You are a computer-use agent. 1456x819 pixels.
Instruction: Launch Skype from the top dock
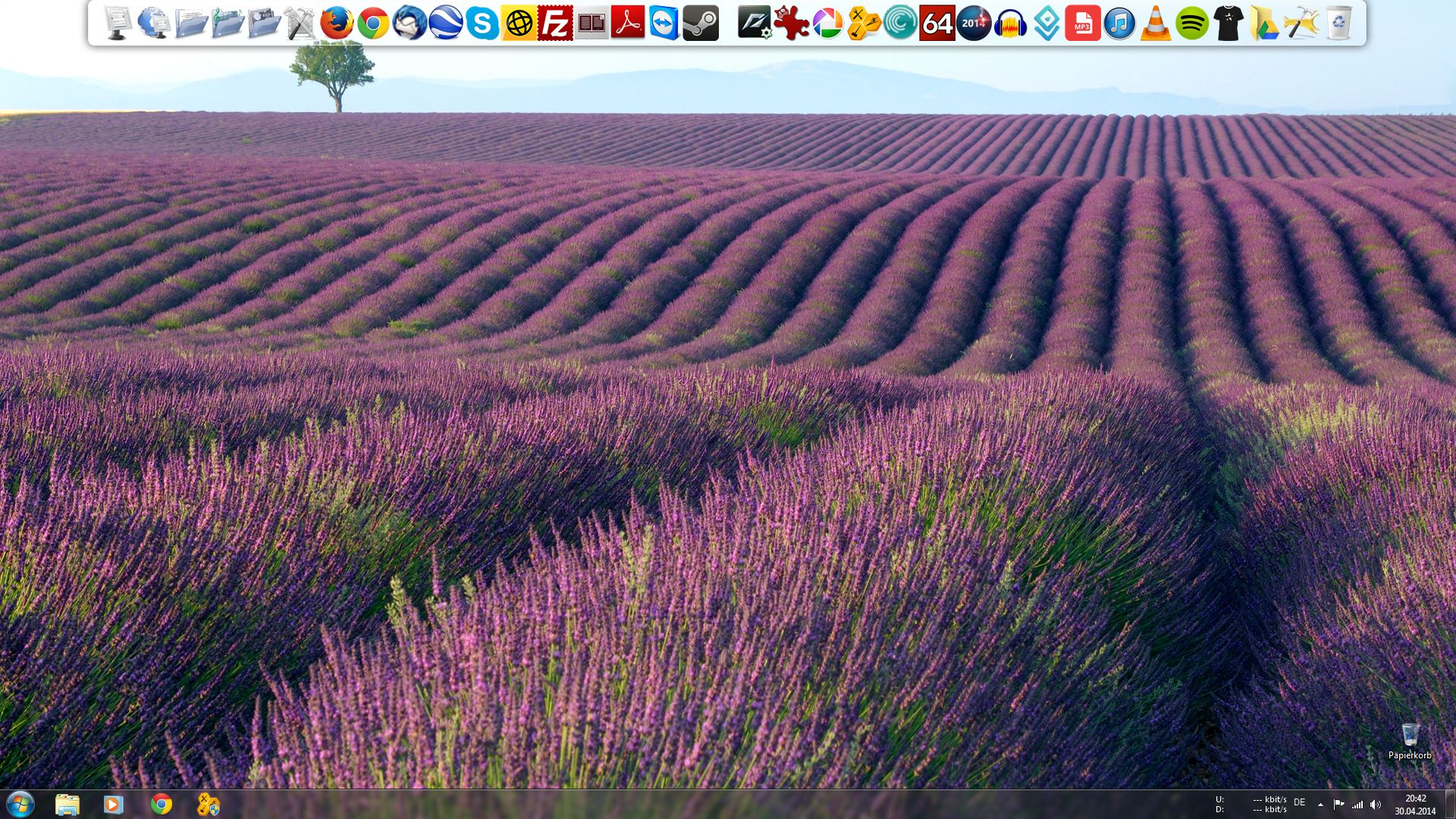pos(482,24)
